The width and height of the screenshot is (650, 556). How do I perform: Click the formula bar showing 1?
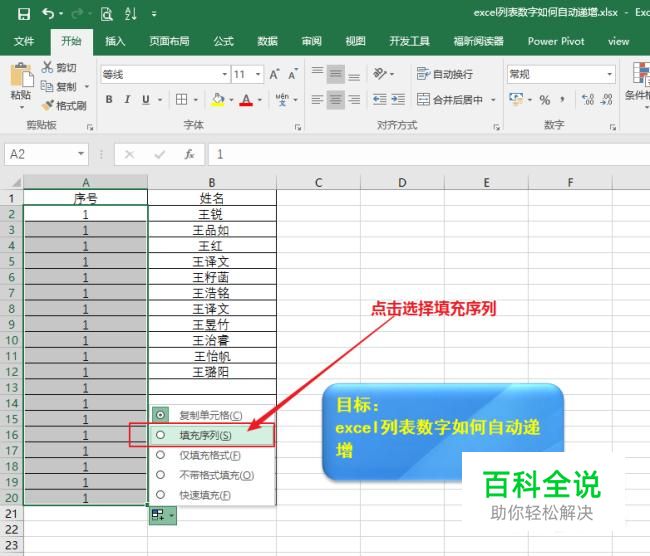(429, 154)
